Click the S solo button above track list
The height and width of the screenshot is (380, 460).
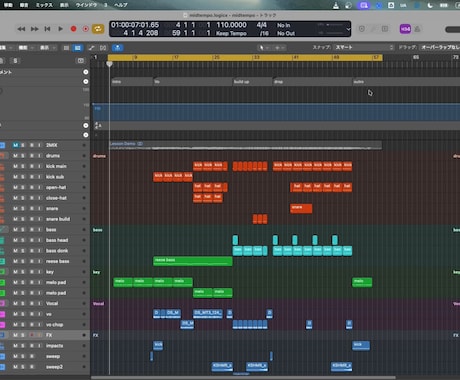(x=15, y=61)
